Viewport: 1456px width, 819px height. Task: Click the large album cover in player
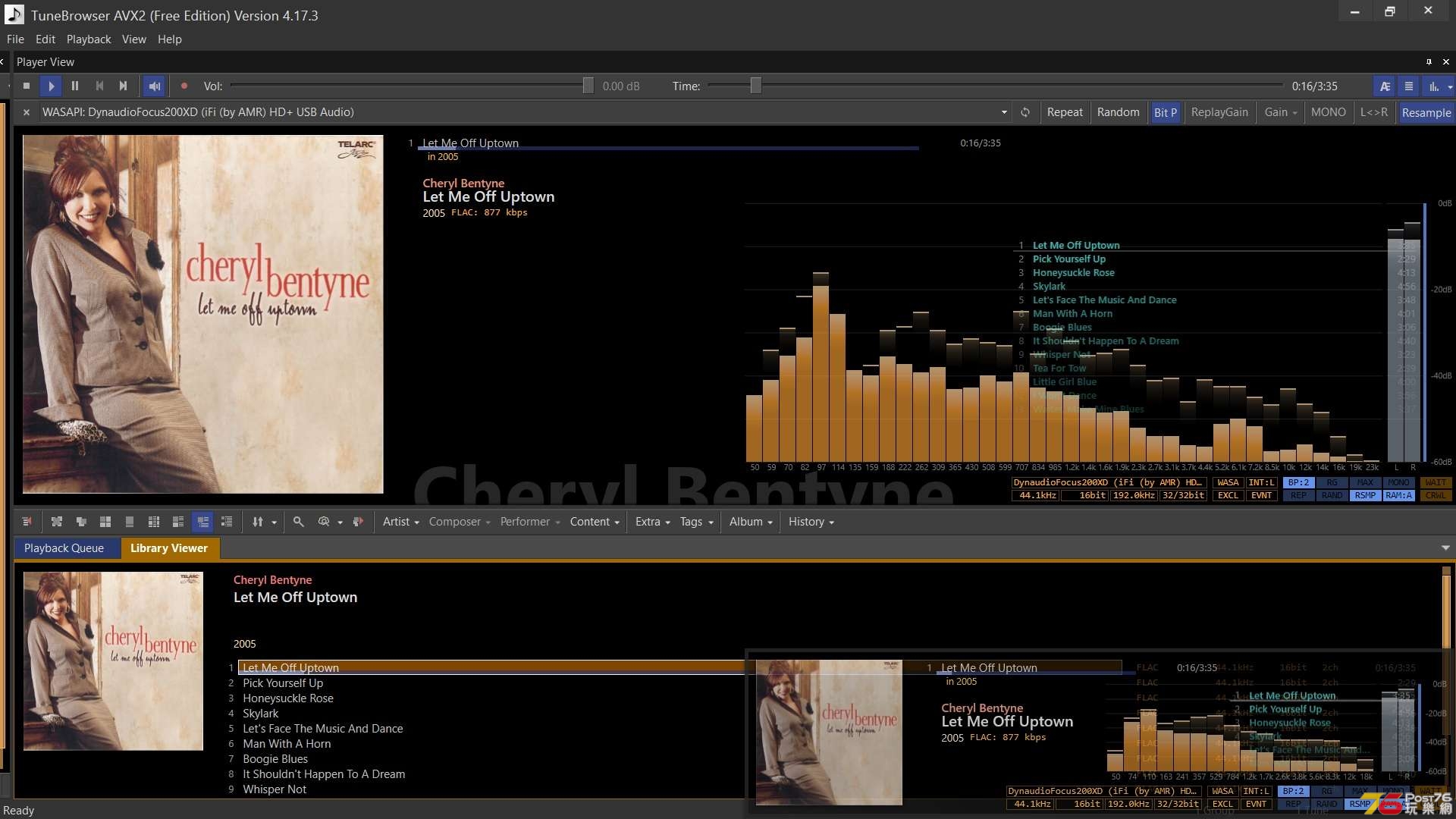click(203, 314)
